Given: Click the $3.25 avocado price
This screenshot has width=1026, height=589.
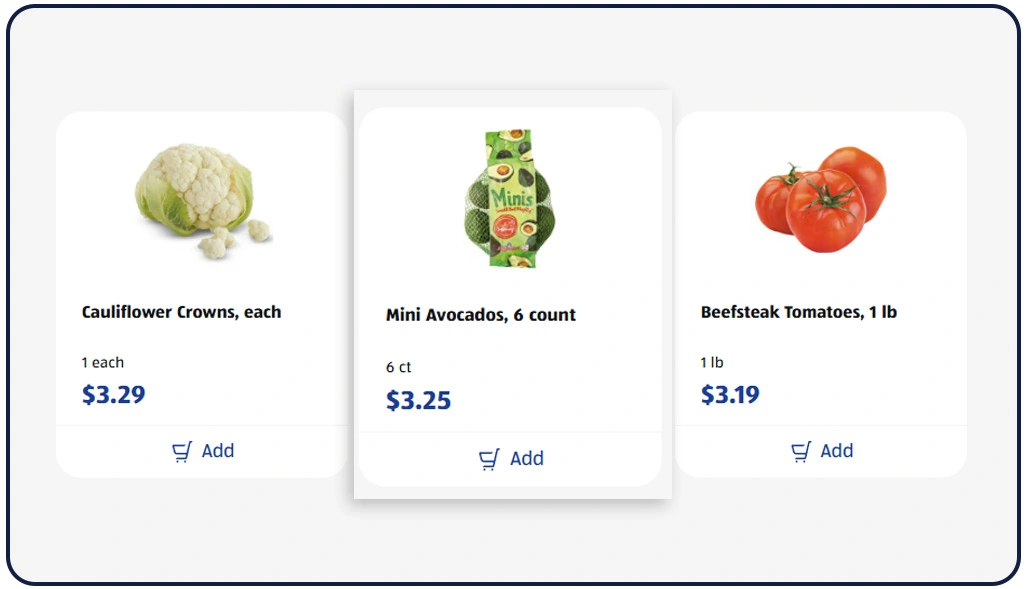Looking at the screenshot, I should [x=418, y=400].
